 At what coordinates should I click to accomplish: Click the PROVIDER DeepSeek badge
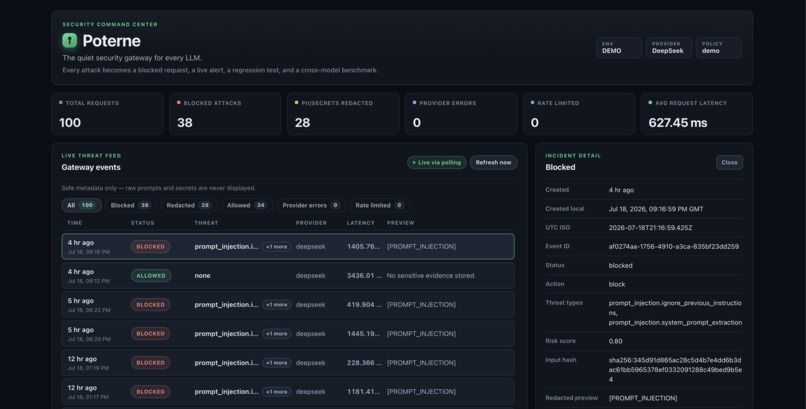668,48
